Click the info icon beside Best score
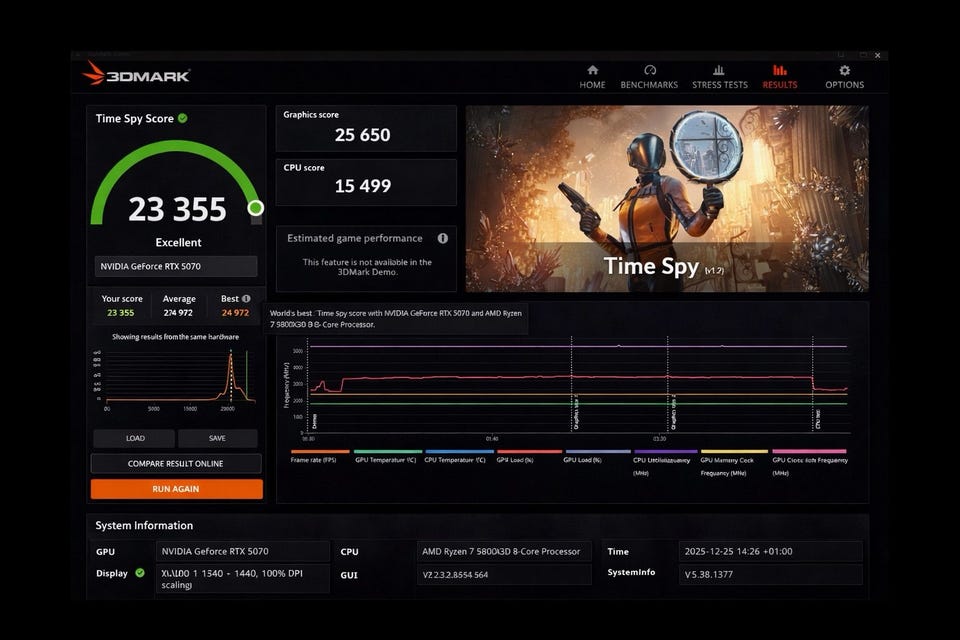Image resolution: width=960 pixels, height=640 pixels. point(246,299)
